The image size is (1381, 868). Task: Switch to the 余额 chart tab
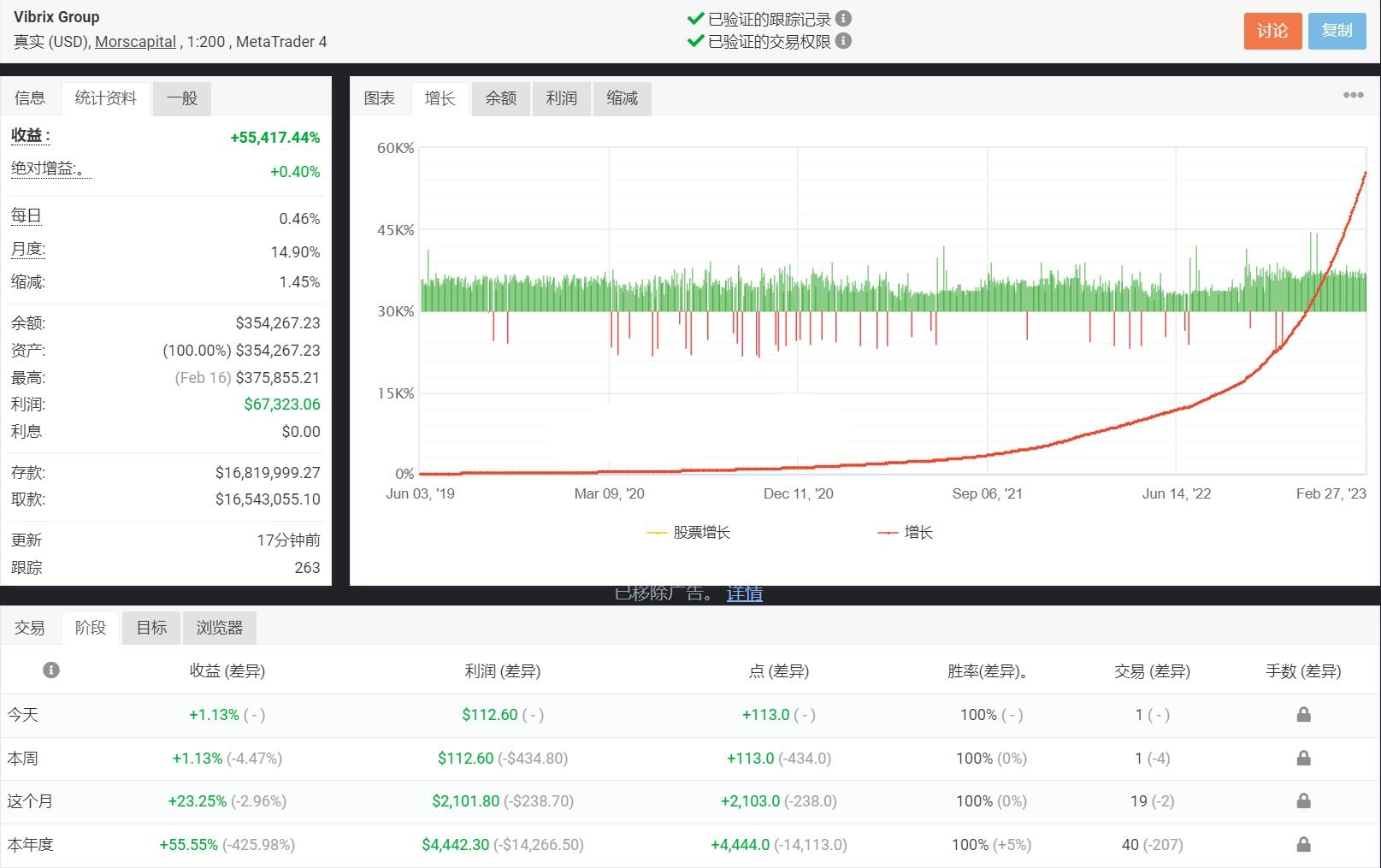coord(500,98)
